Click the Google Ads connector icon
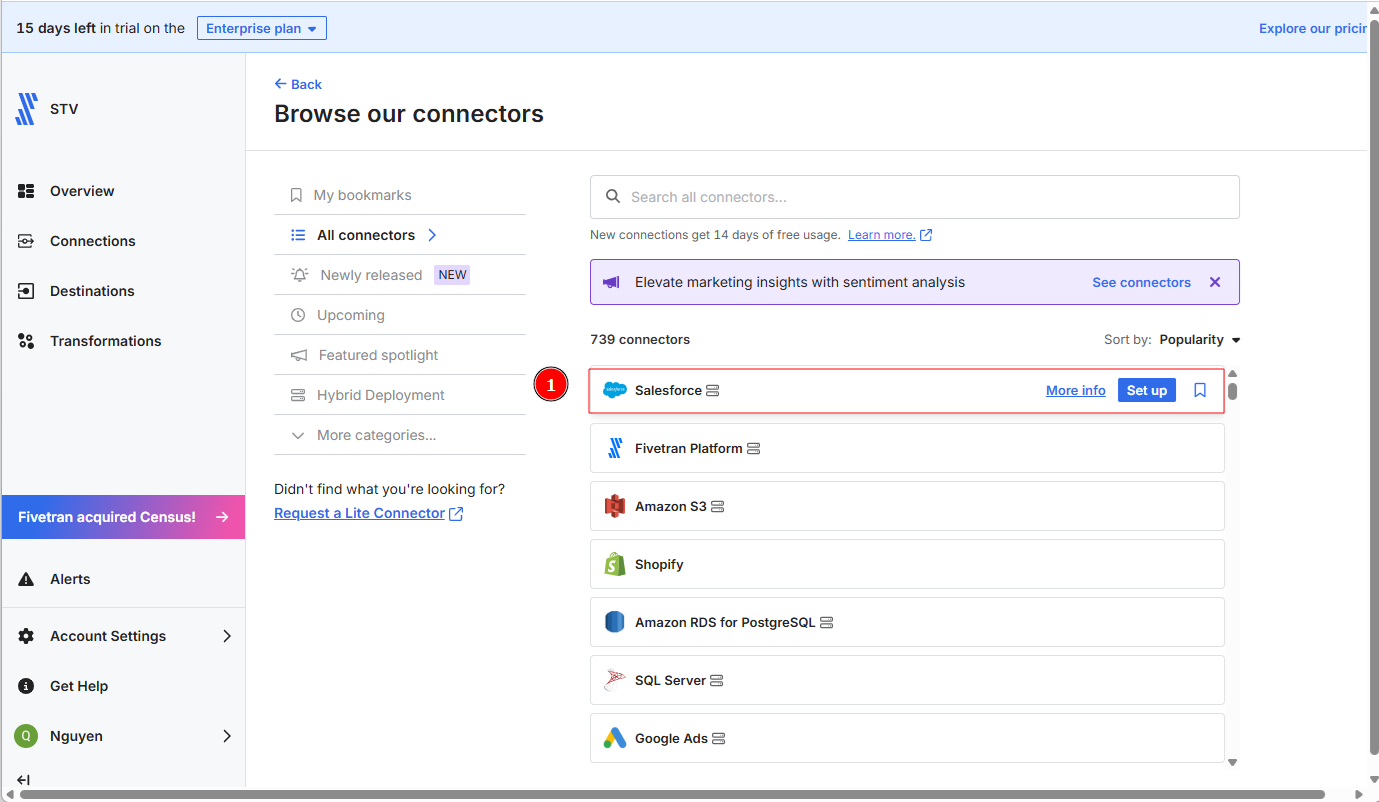 click(615, 738)
